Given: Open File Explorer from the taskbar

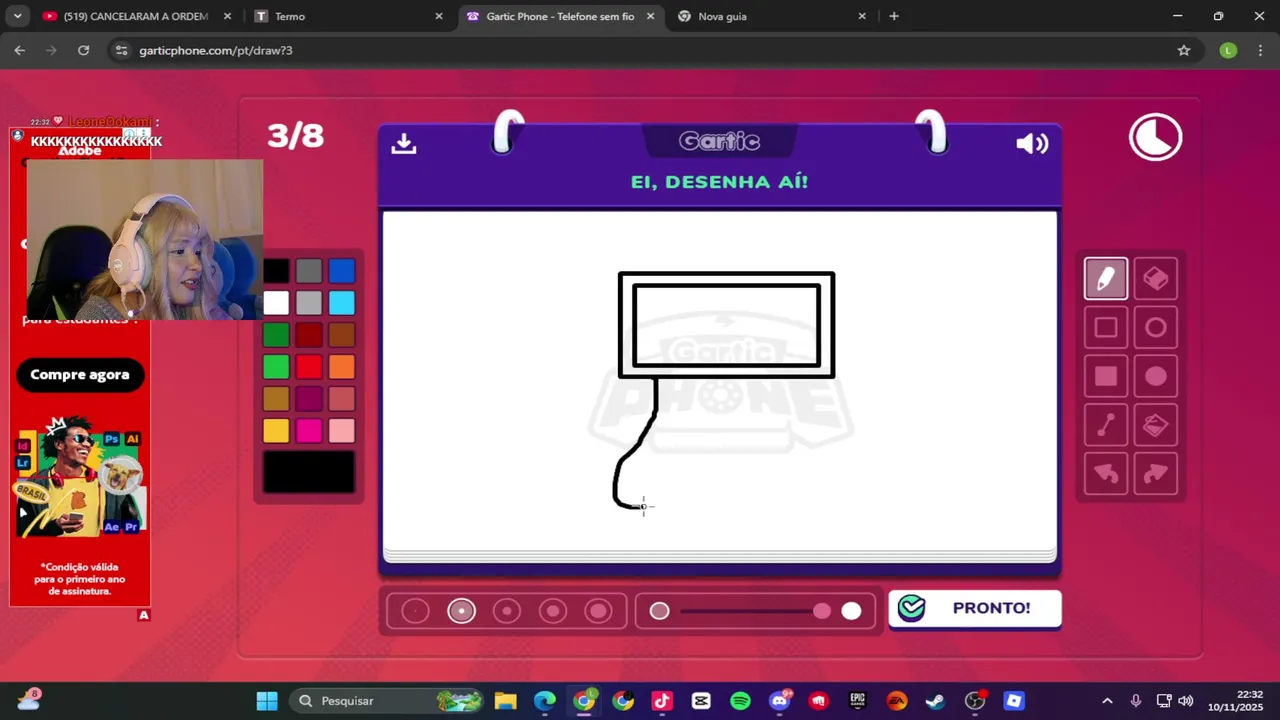Looking at the screenshot, I should (x=505, y=701).
